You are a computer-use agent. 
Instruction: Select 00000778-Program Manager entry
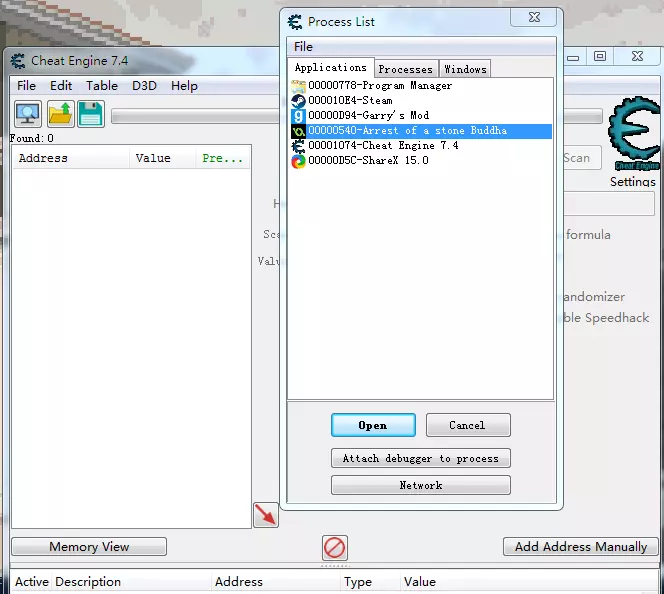coord(421,86)
